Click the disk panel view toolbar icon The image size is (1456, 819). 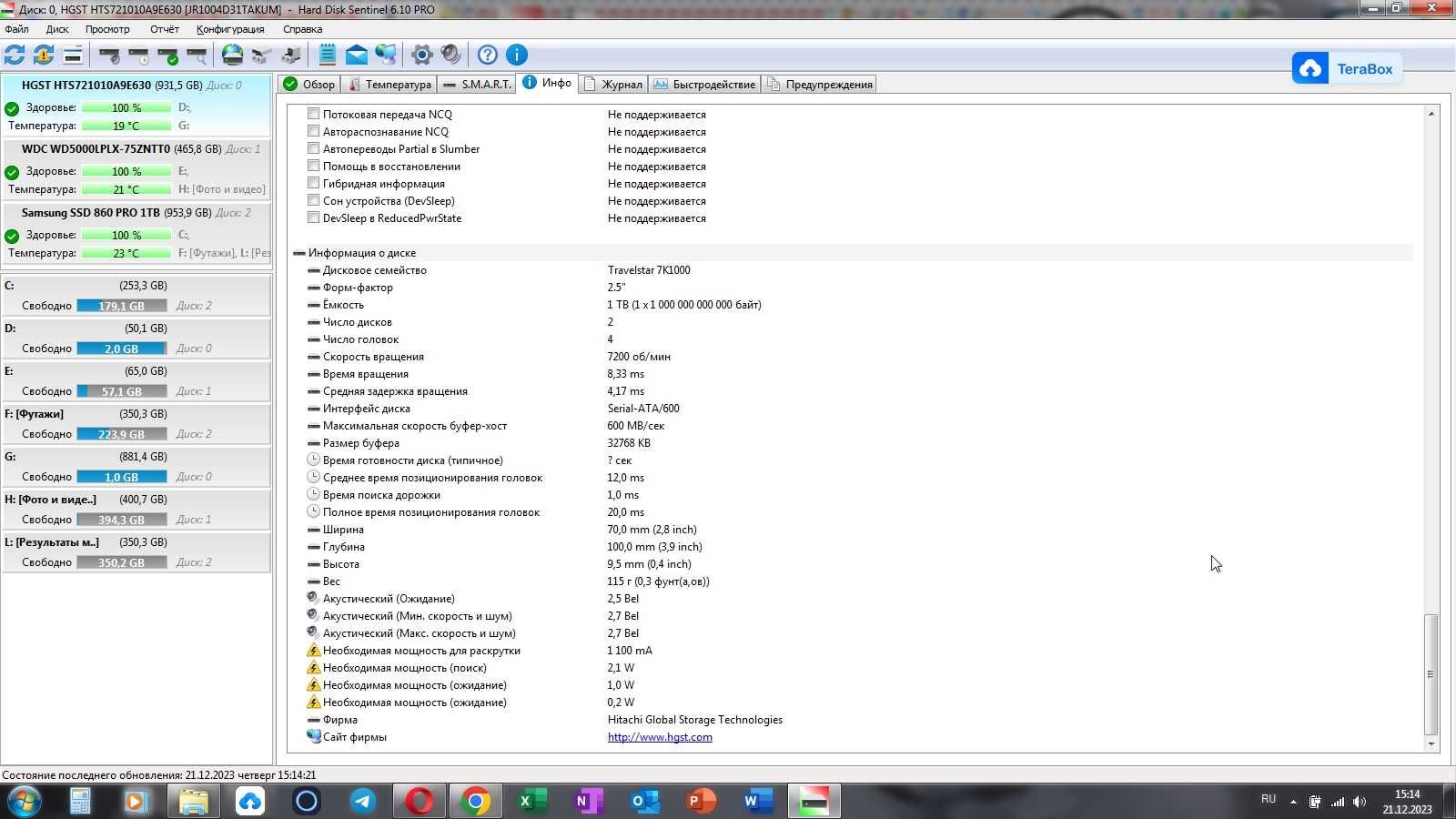pos(73,55)
